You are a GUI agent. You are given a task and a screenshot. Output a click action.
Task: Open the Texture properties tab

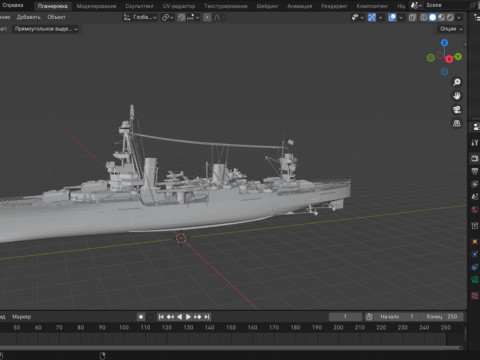475,295
